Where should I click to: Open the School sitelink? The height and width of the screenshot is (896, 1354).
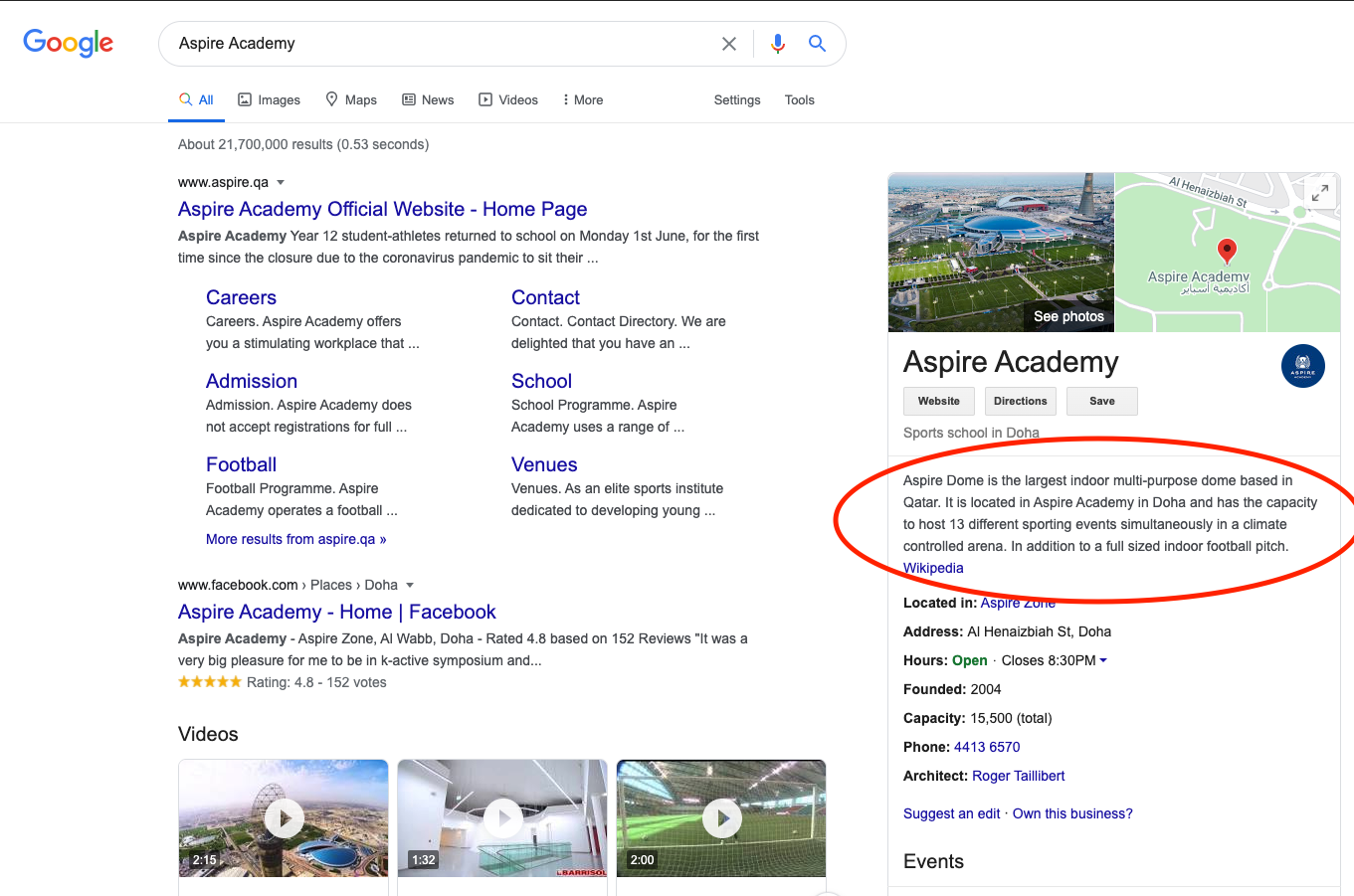(x=541, y=381)
